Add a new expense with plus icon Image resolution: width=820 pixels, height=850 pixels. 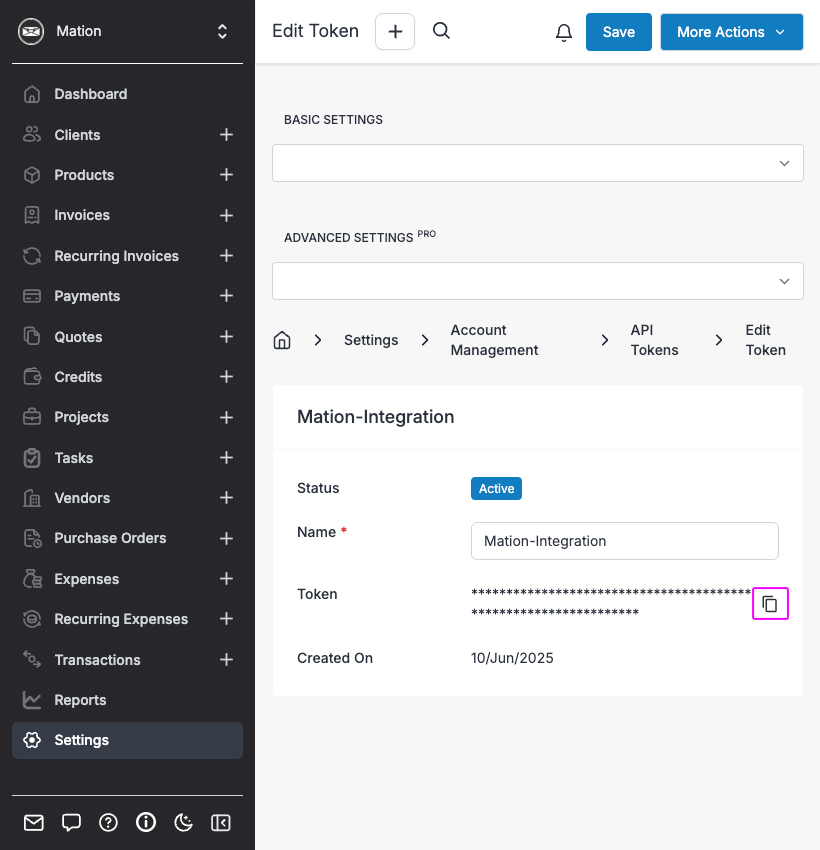[x=227, y=579]
